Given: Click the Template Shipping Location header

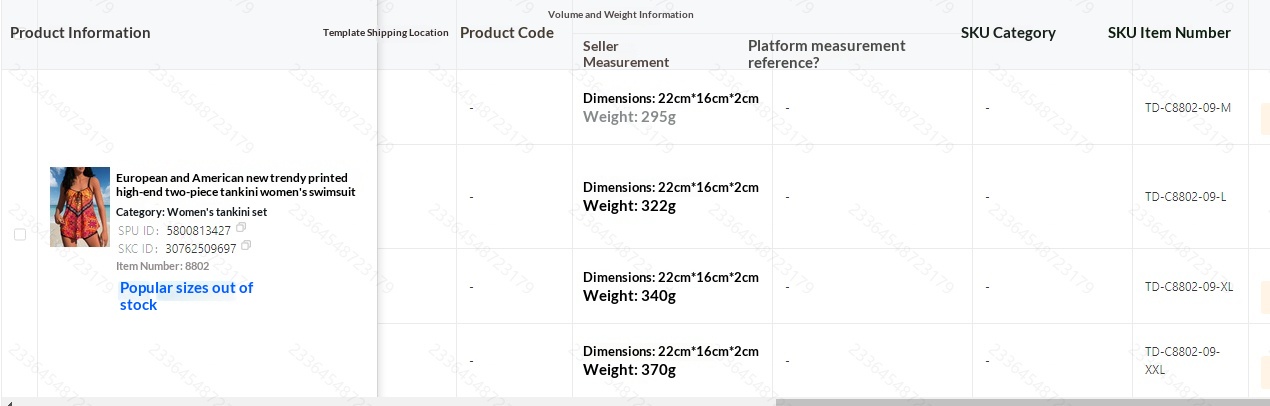Looking at the screenshot, I should (x=386, y=33).
